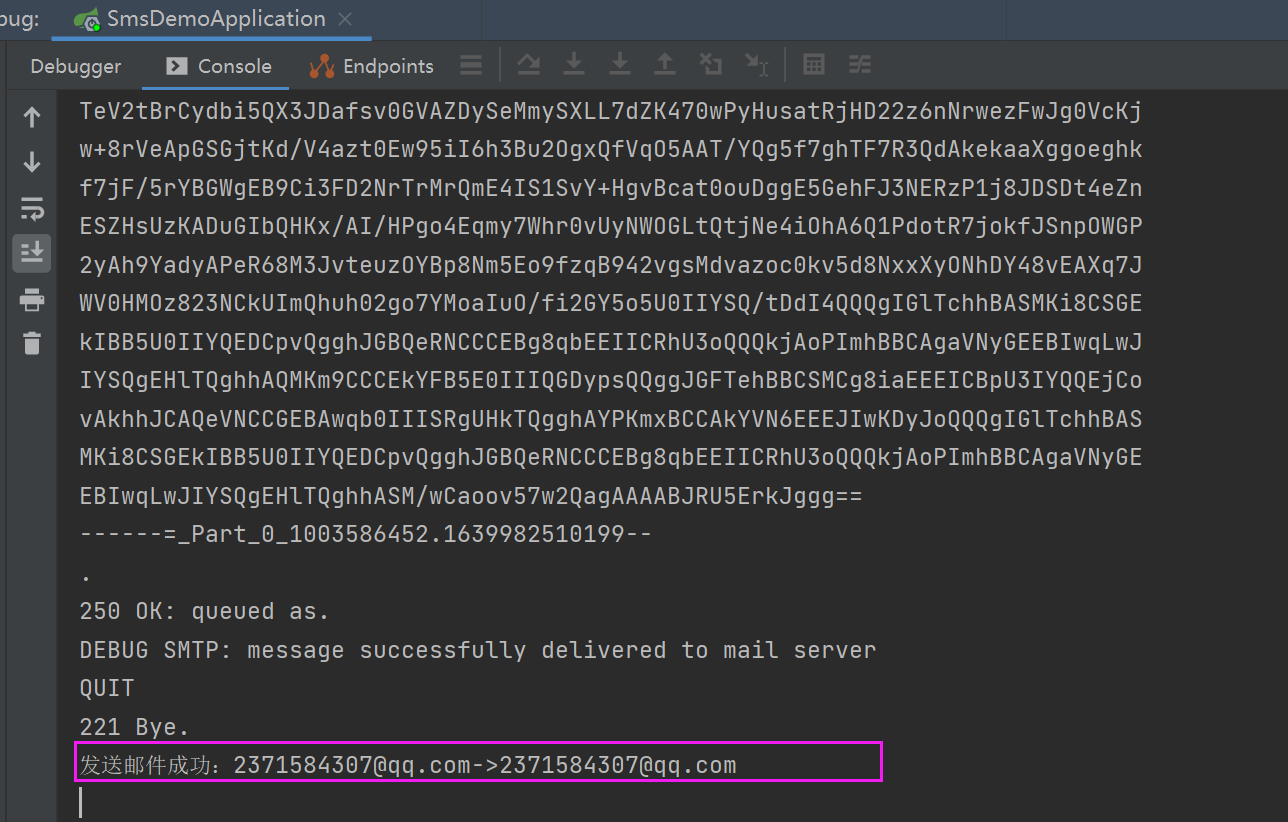Screen dimensions: 1288x822
Task: Click the Show Execution Point icon
Action: [471, 66]
